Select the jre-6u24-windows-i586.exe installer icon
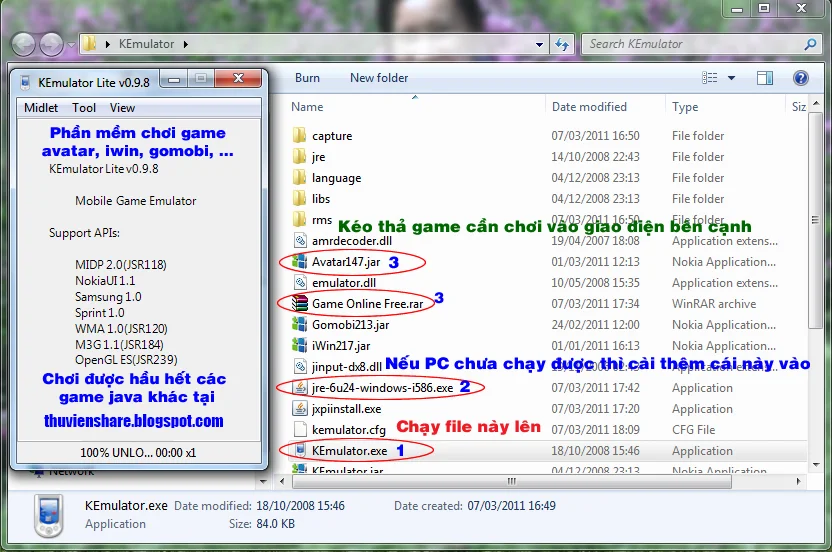Viewport: 832px width, 552px height. click(x=300, y=387)
